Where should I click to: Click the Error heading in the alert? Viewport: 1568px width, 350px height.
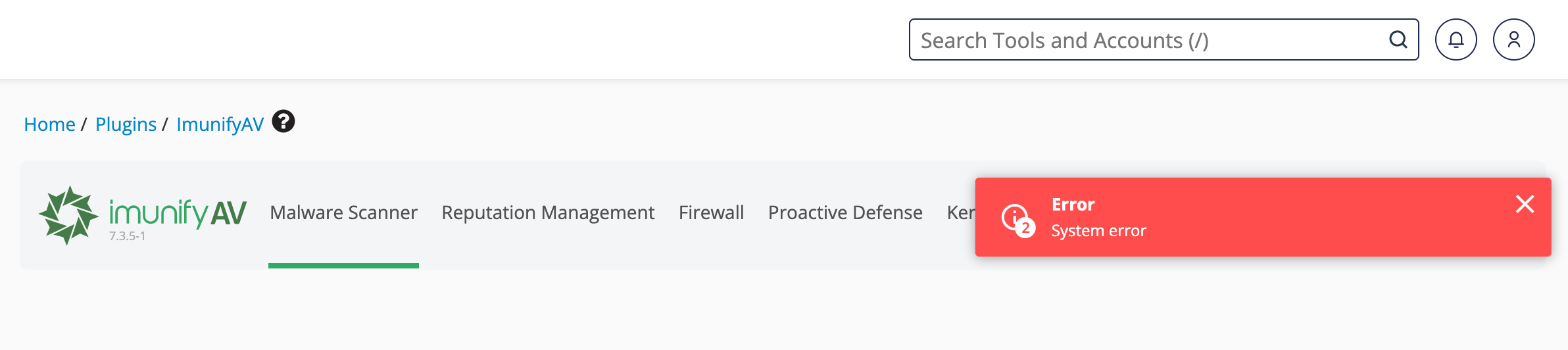pyautogui.click(x=1073, y=205)
